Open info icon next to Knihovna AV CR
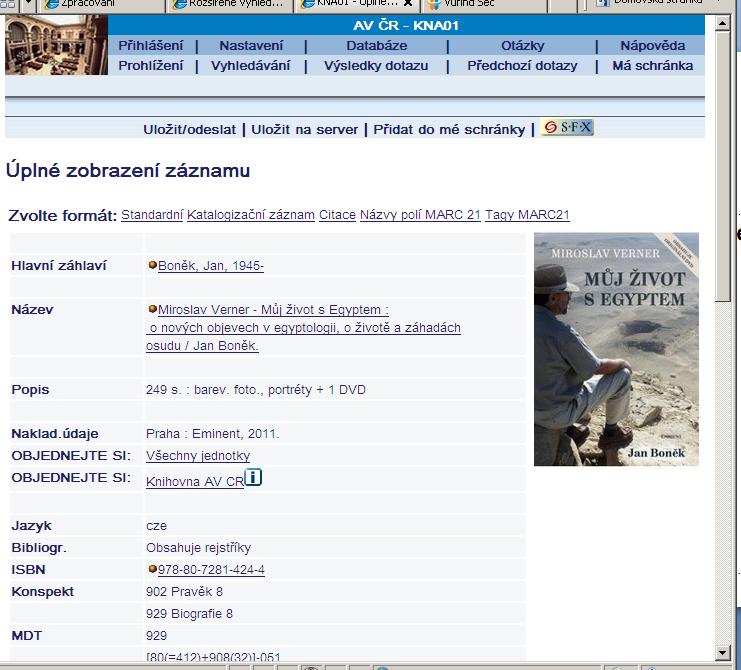The image size is (741, 670). (253, 477)
